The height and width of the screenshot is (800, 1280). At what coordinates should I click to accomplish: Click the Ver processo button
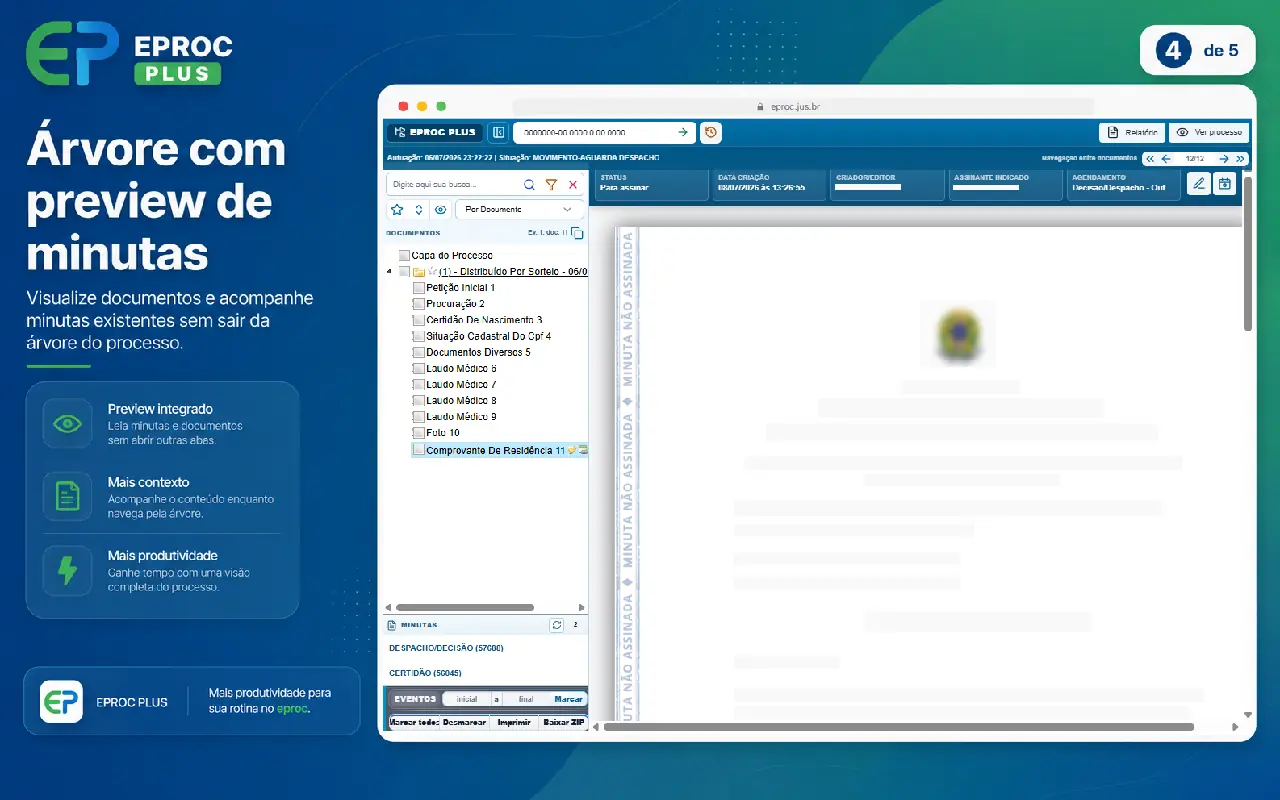[x=1209, y=132]
